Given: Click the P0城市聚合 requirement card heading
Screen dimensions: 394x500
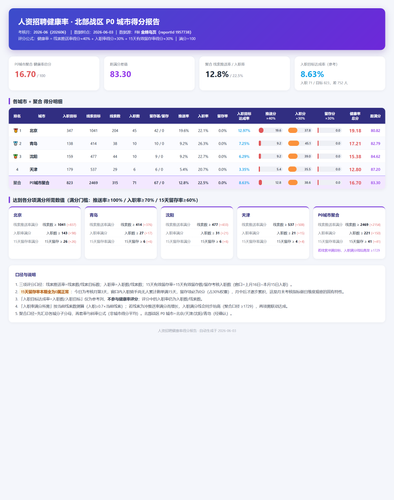Looking at the screenshot, I should tap(328, 215).
